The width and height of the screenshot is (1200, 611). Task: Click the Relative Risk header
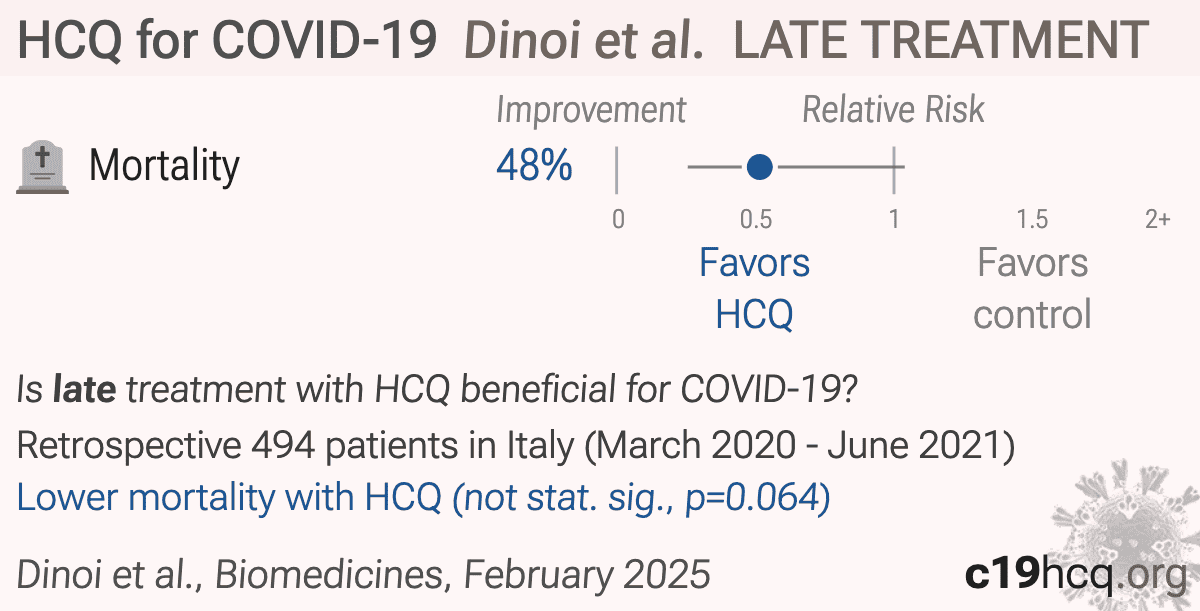893,110
